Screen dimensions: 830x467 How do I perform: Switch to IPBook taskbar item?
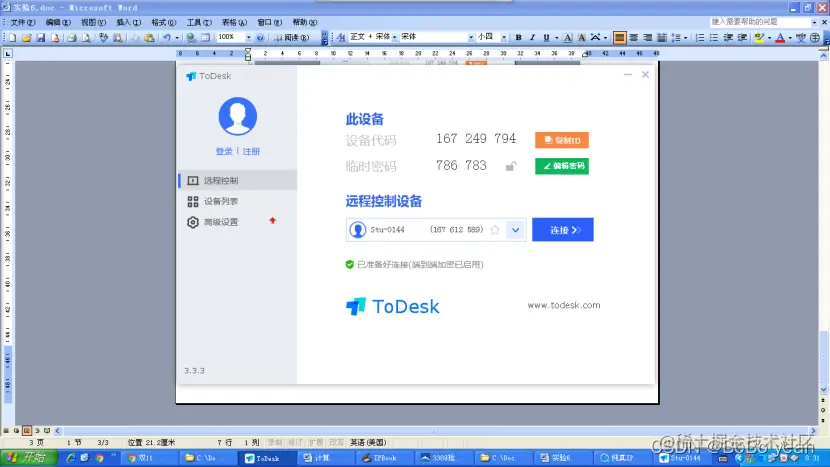click(384, 458)
